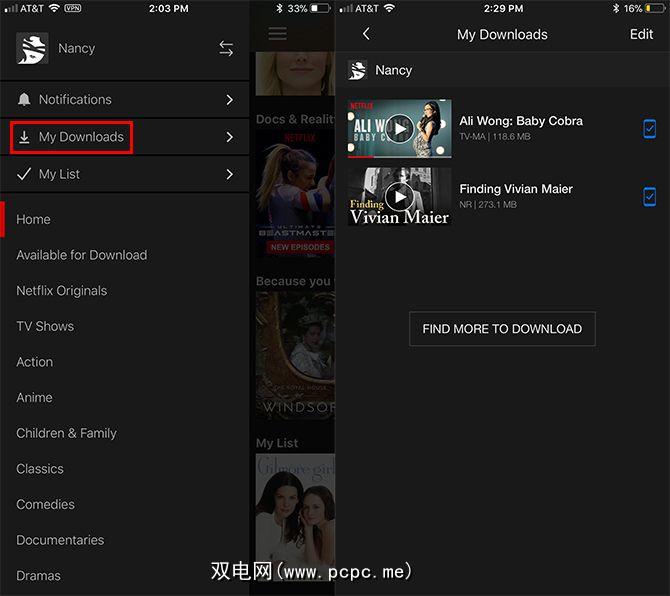
Task: Toggle downloaded checkbox for Ali Wong: Baby Cobra
Action: (649, 129)
